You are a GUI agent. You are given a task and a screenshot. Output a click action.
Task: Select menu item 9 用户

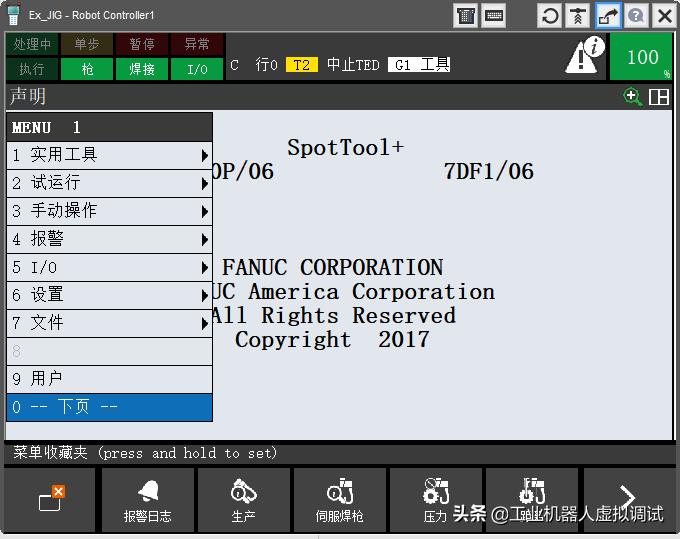110,379
